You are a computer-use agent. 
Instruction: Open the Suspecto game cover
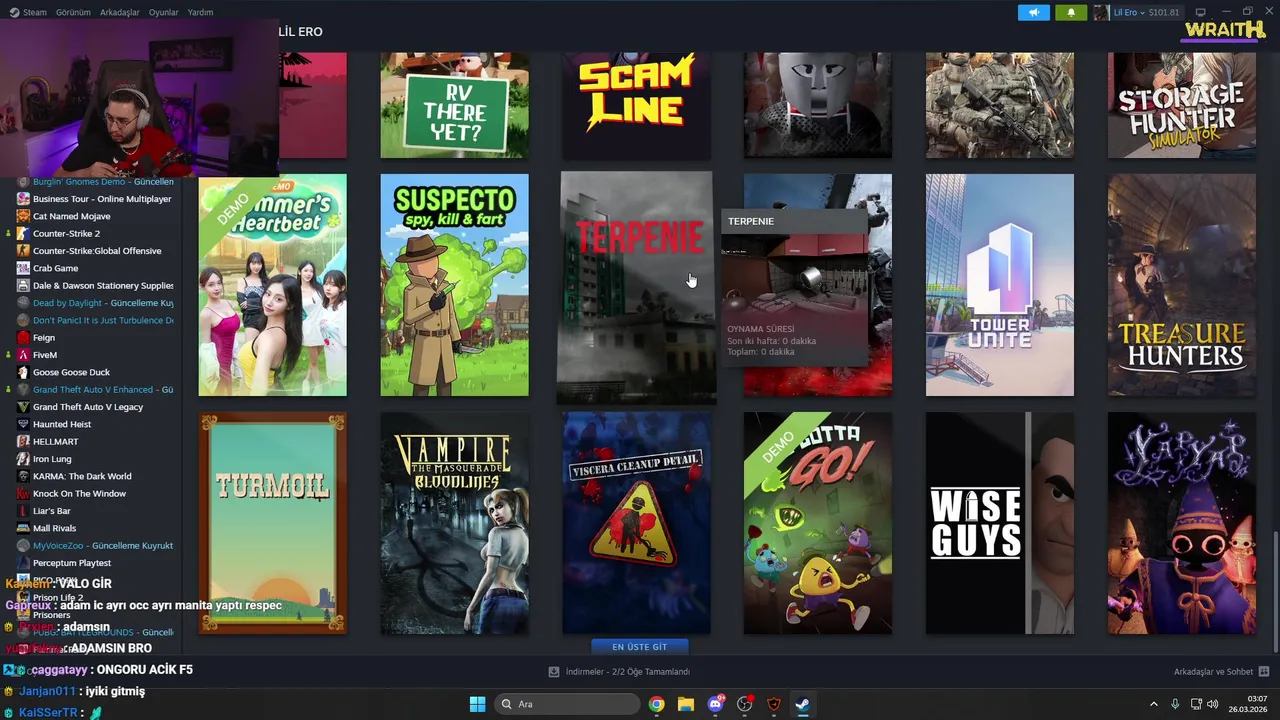point(454,285)
